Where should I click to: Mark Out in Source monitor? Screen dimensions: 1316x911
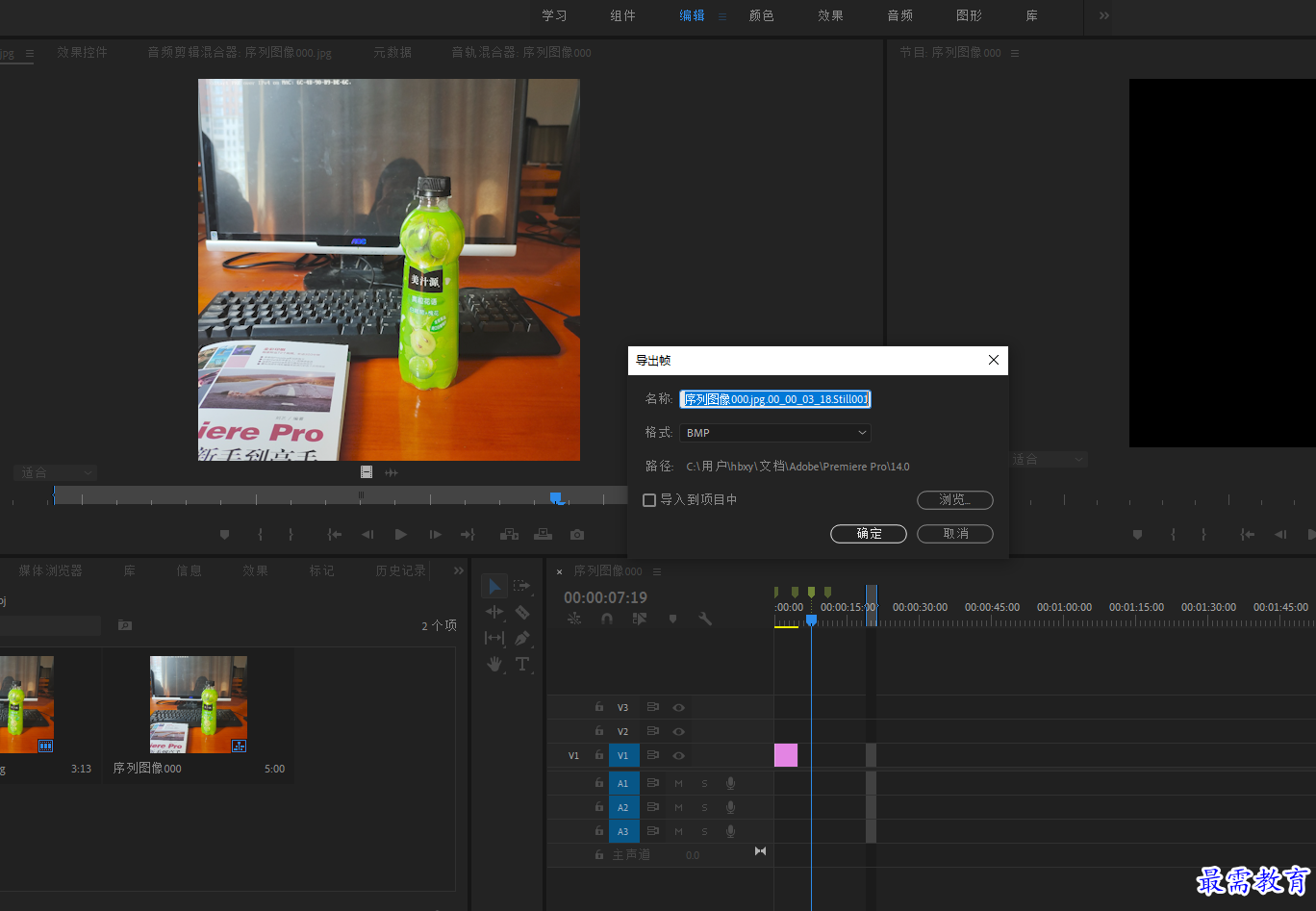coord(291,534)
